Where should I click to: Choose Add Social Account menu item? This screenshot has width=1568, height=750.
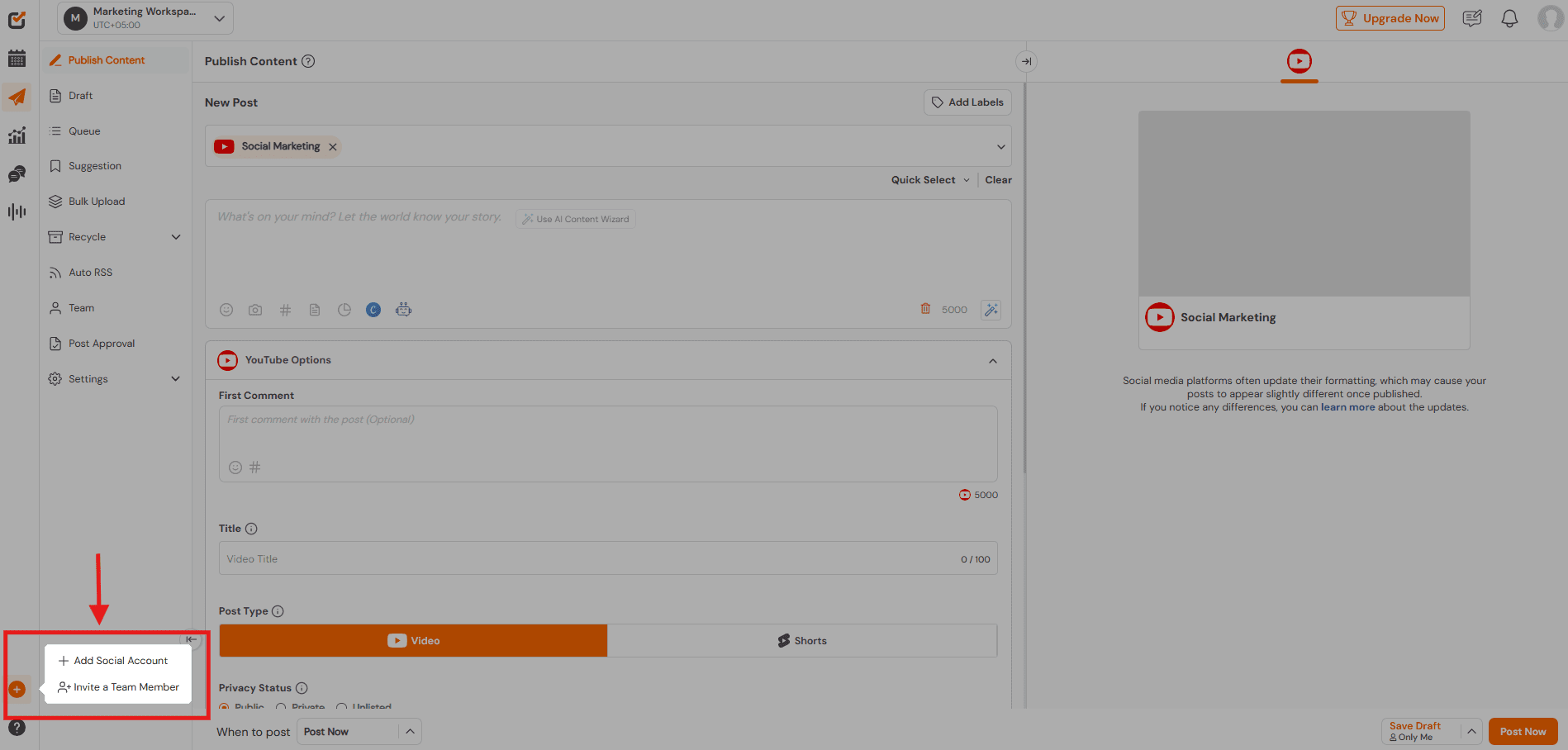pyautogui.click(x=120, y=661)
